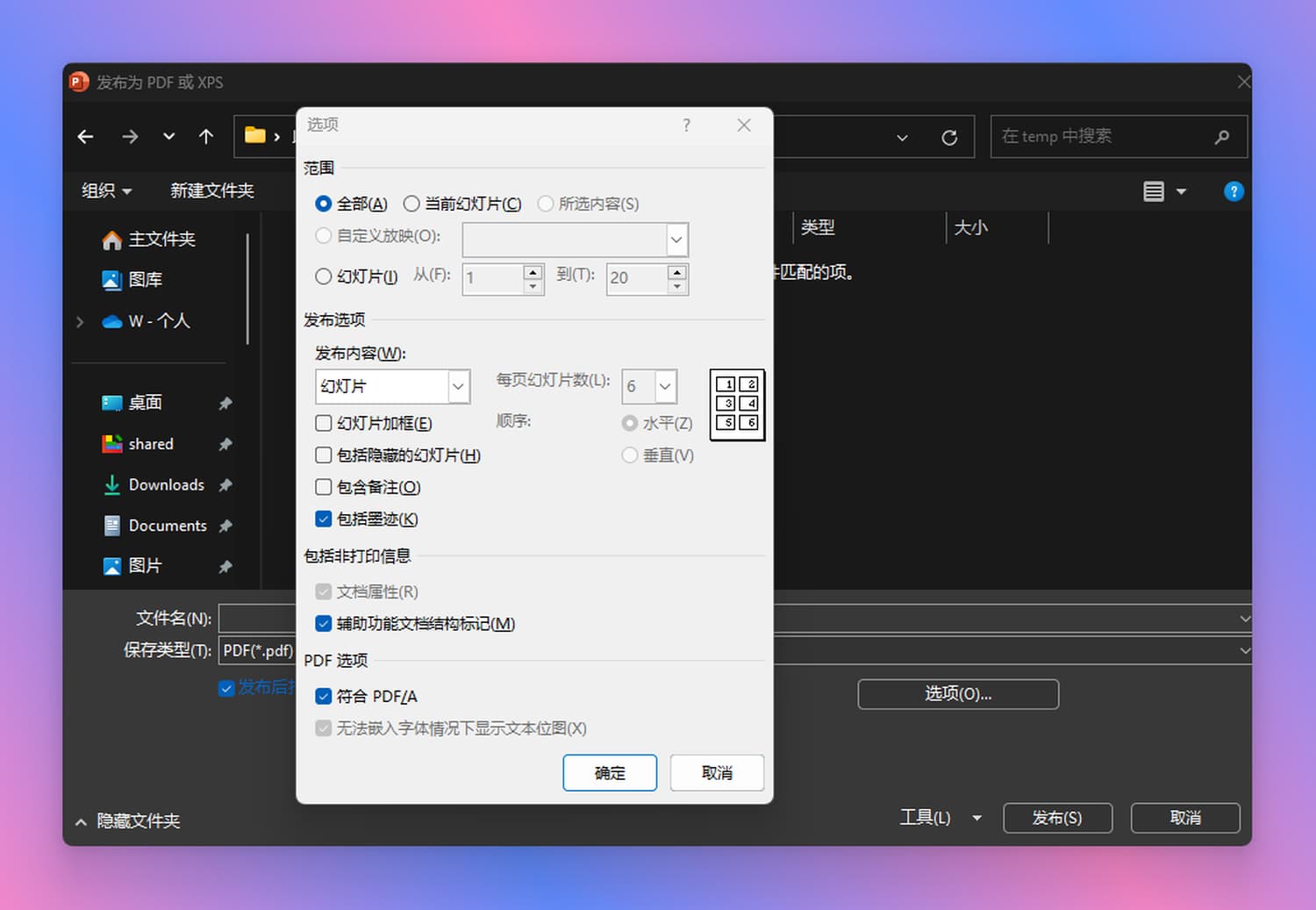Image resolution: width=1316 pixels, height=910 pixels.
Task: Open the Downloads folder in sidebar
Action: pos(166,484)
